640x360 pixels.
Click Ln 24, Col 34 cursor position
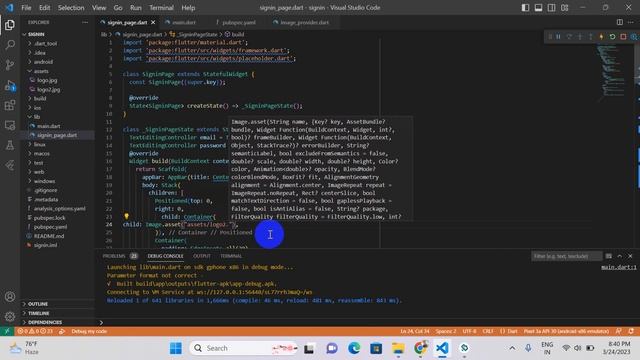point(414,331)
